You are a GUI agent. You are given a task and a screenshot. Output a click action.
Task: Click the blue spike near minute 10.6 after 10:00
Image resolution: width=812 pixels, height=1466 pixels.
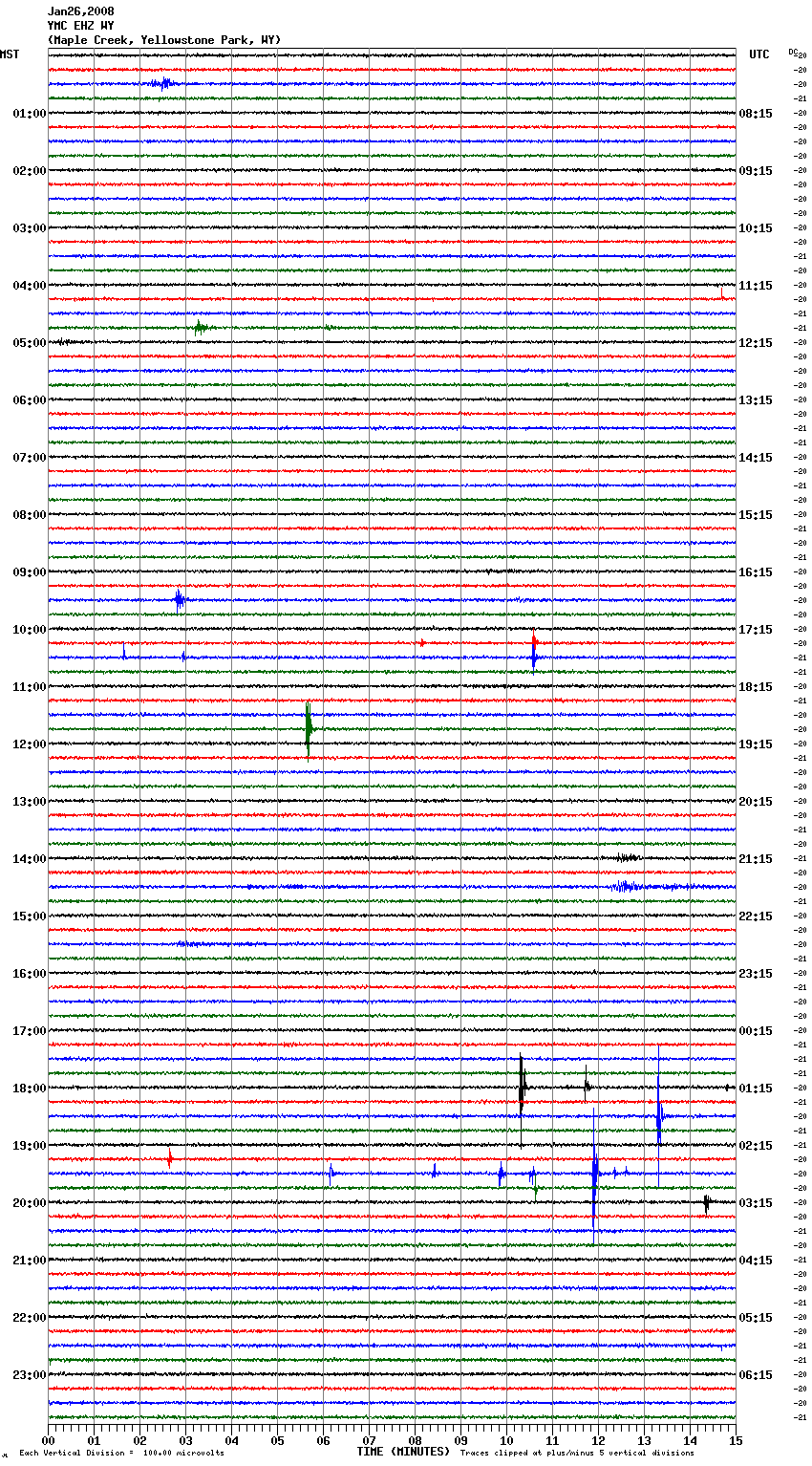tap(534, 657)
